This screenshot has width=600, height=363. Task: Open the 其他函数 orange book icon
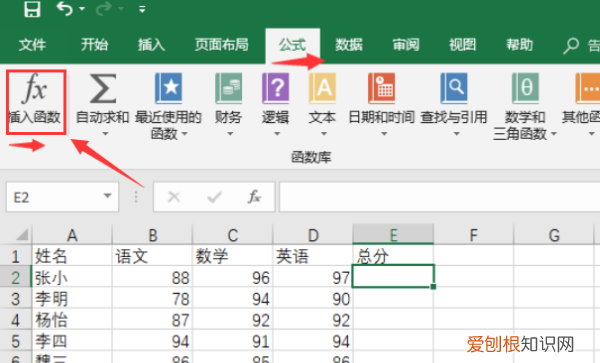588,89
